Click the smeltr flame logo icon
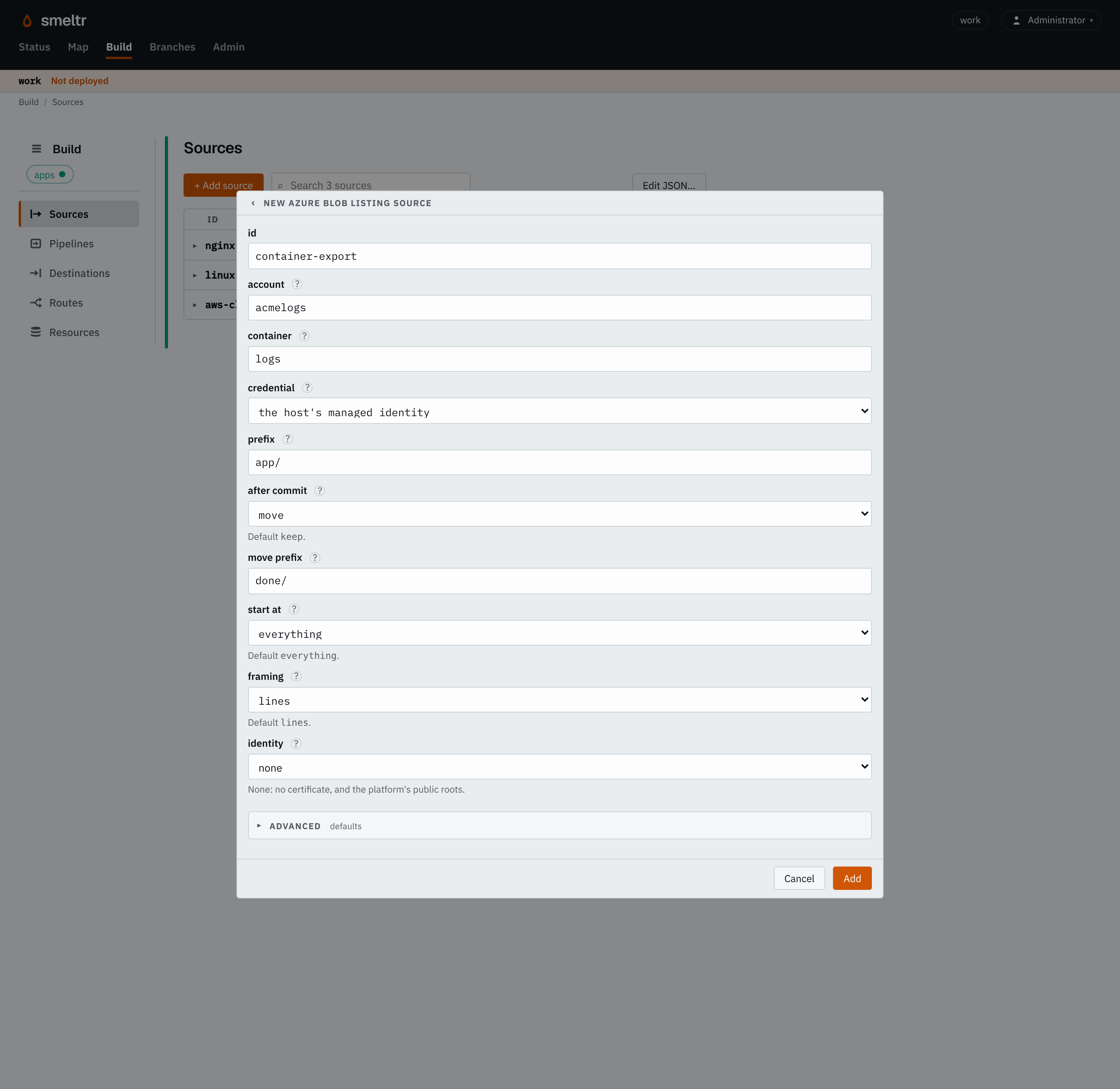The height and width of the screenshot is (1089, 1120). 27,21
